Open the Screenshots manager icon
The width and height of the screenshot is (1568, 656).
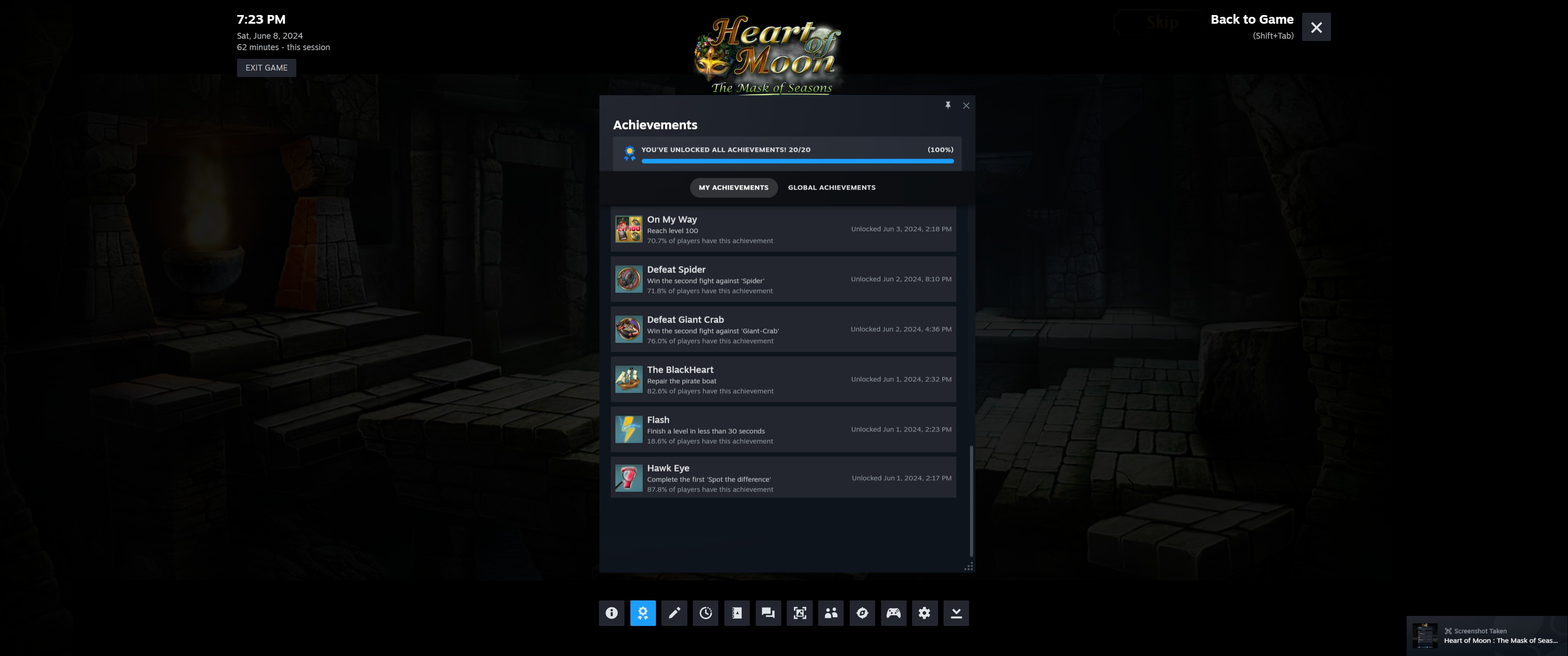click(799, 613)
